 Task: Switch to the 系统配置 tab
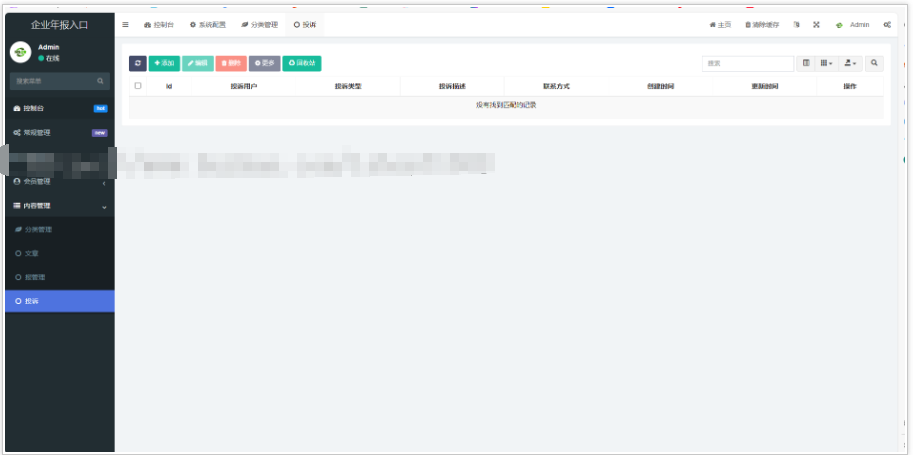click(207, 24)
